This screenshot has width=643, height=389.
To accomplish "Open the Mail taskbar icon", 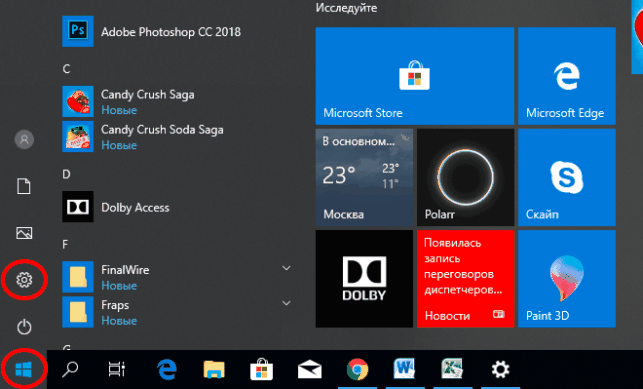I will (310, 370).
